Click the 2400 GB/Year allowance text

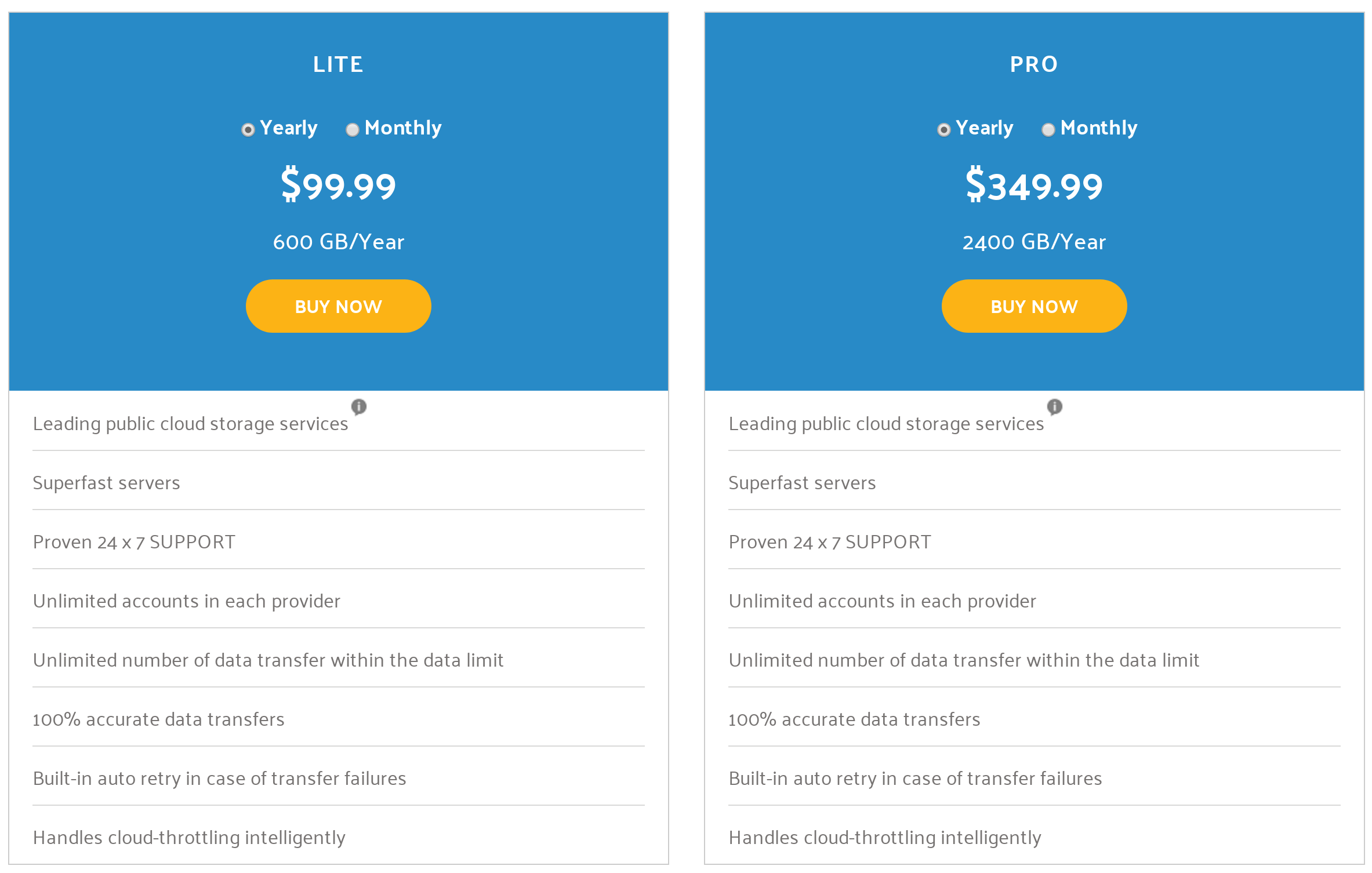(1034, 242)
